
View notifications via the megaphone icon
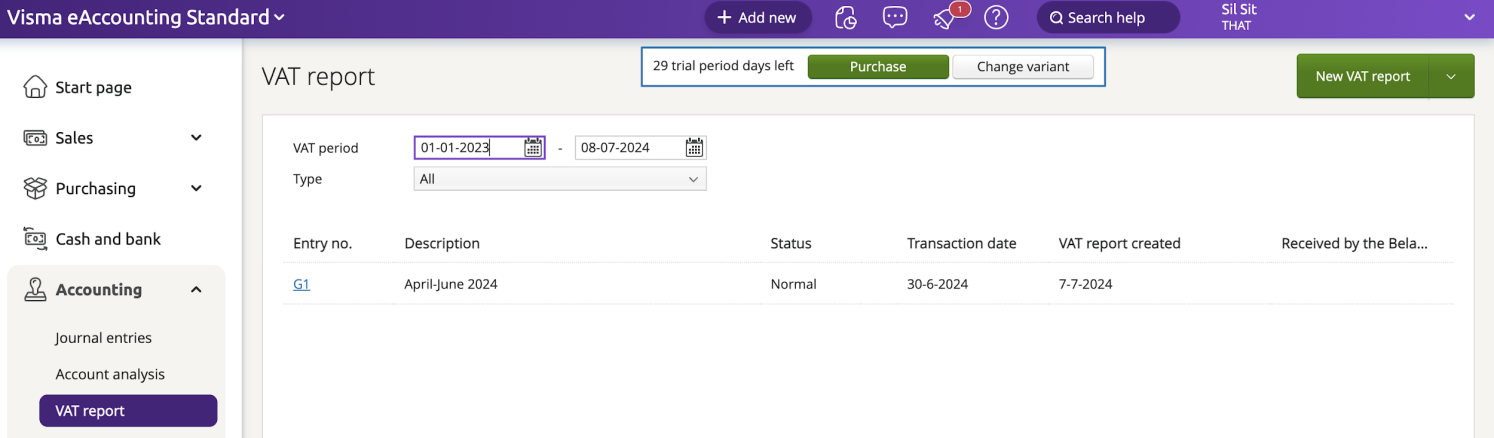[946, 18]
